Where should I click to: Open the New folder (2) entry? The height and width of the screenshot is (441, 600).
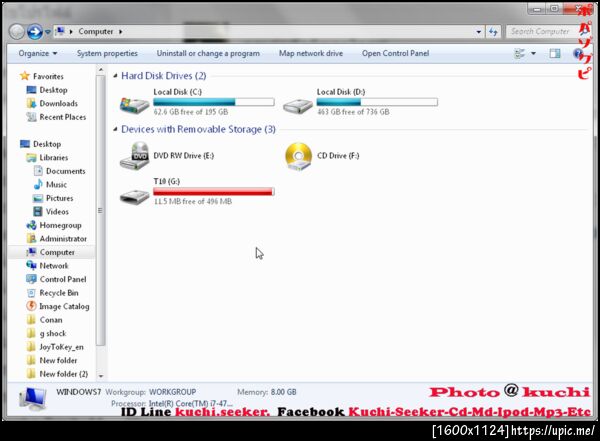click(x=64, y=374)
